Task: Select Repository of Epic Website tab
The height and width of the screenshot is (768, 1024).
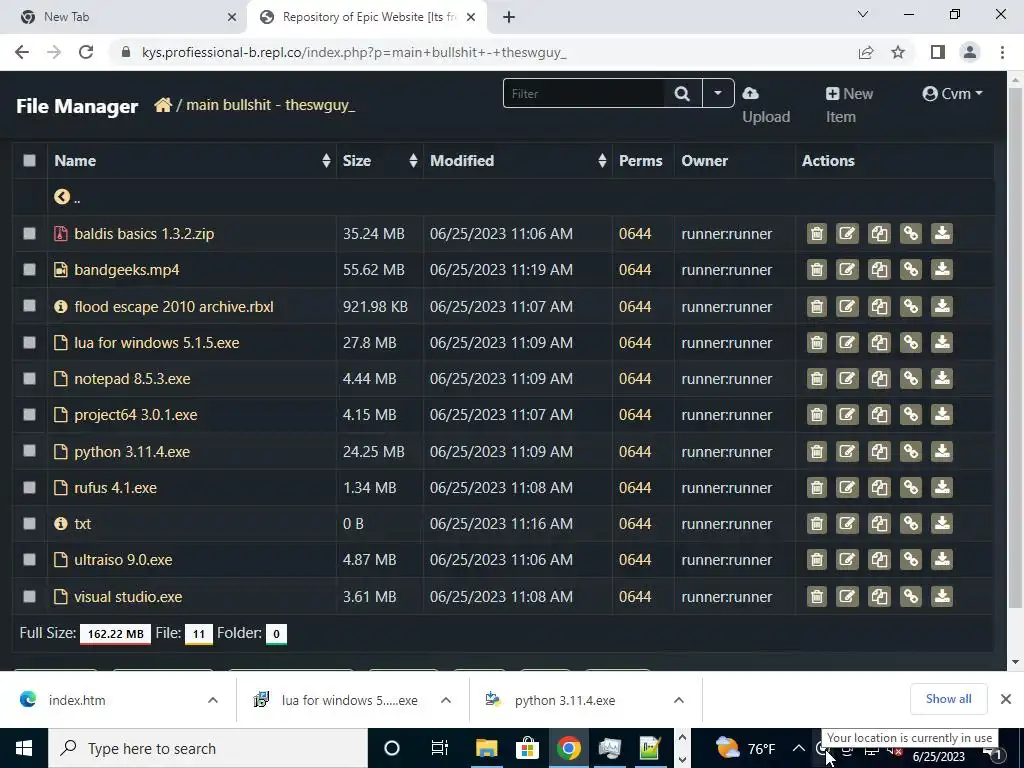Action: click(x=367, y=17)
